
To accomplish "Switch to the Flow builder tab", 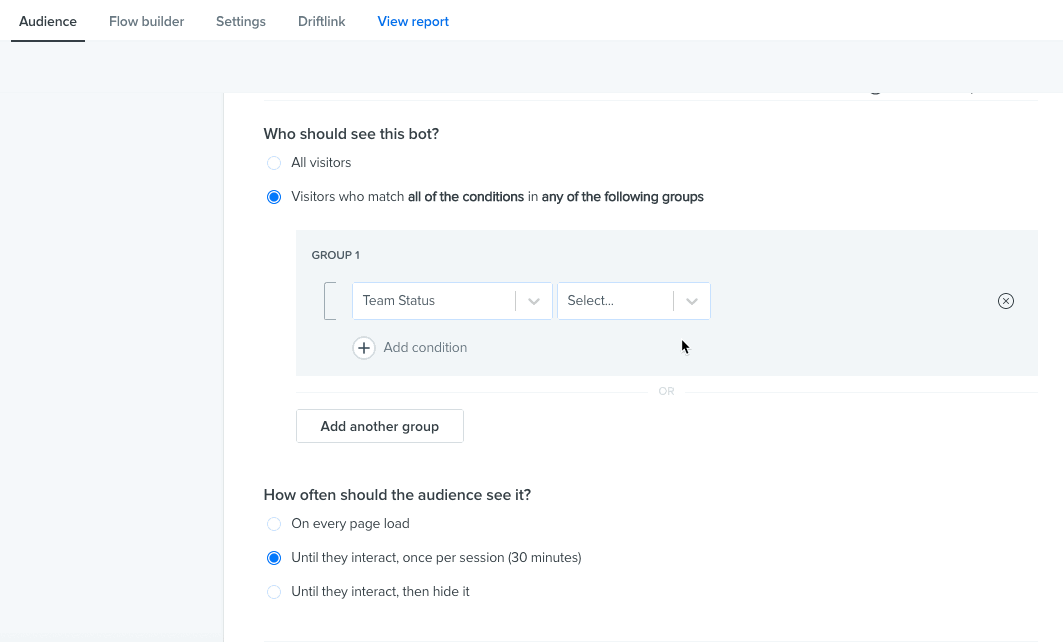I will (146, 22).
